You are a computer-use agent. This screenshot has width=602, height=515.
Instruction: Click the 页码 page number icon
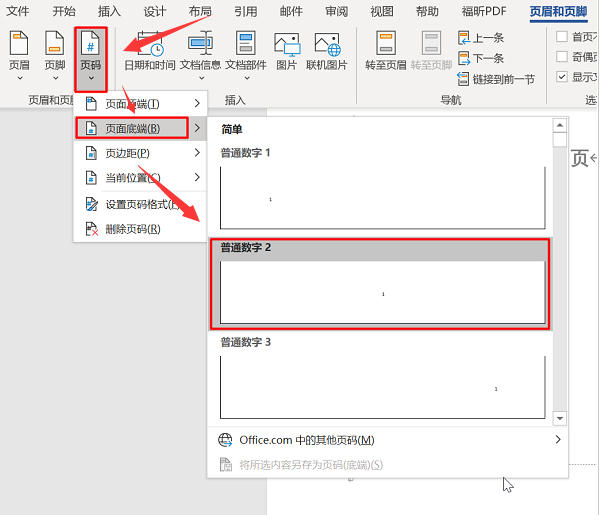click(x=91, y=43)
